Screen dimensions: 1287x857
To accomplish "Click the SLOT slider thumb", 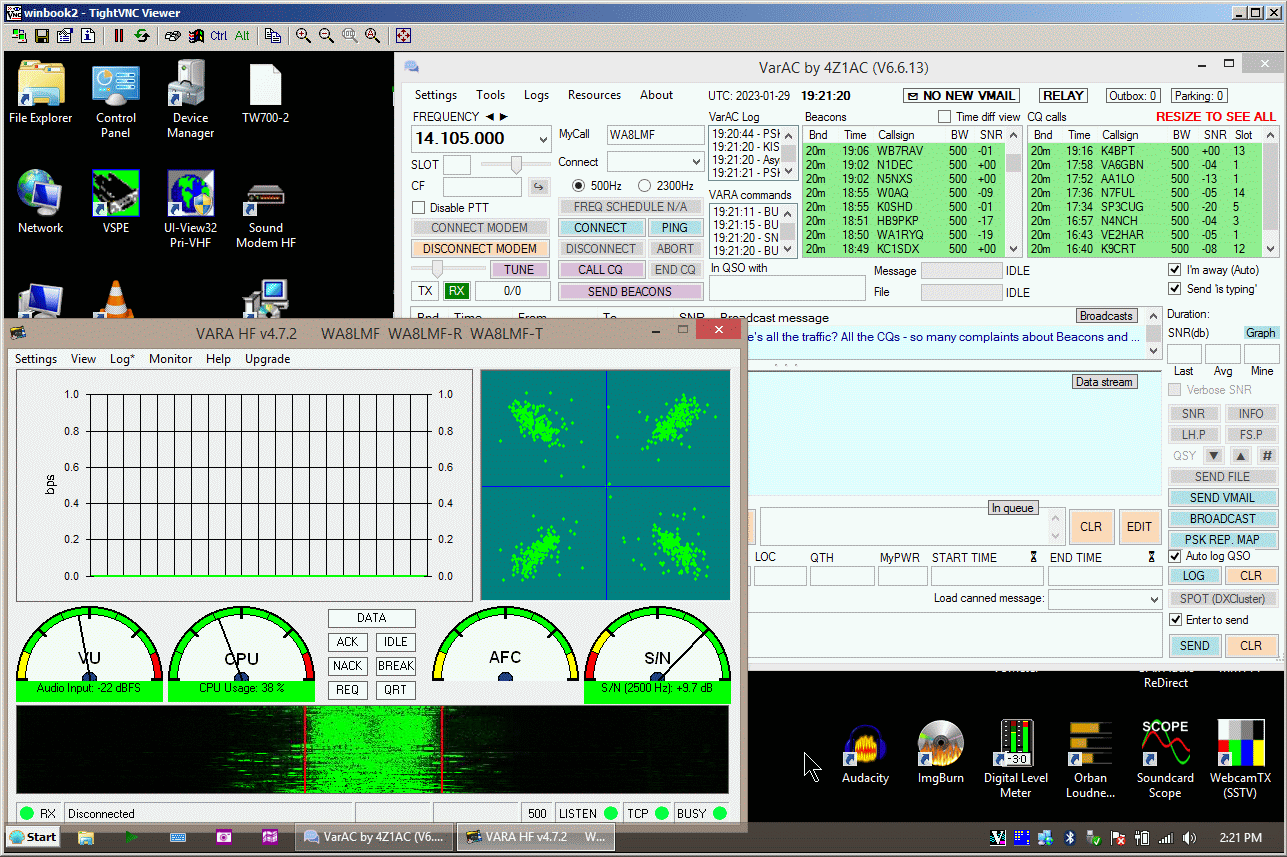I will point(516,164).
